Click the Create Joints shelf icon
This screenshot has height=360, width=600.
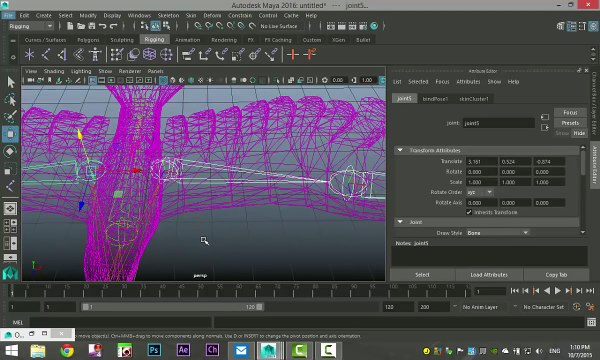pyautogui.click(x=46, y=55)
